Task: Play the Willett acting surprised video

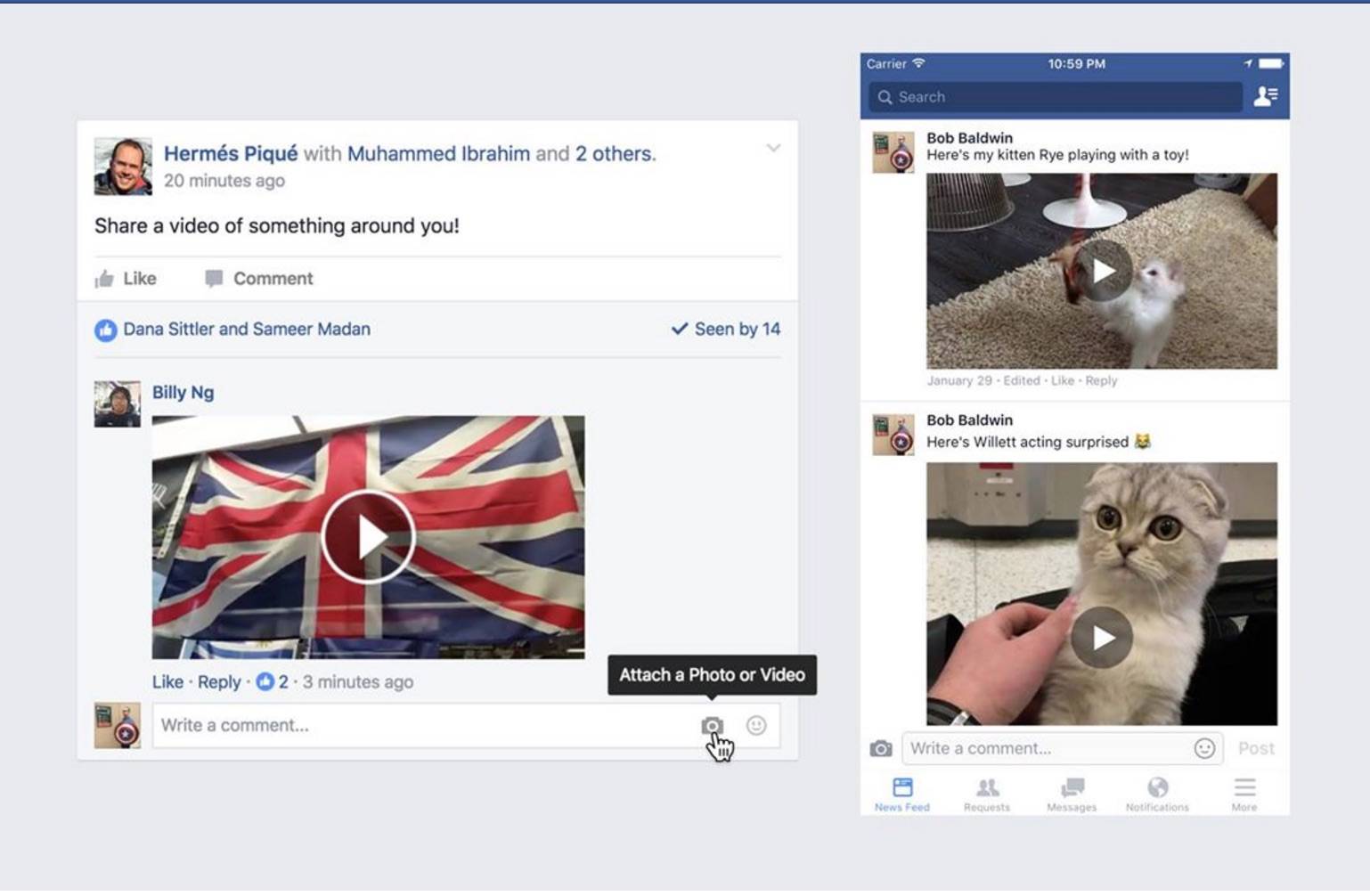Action: [1102, 637]
